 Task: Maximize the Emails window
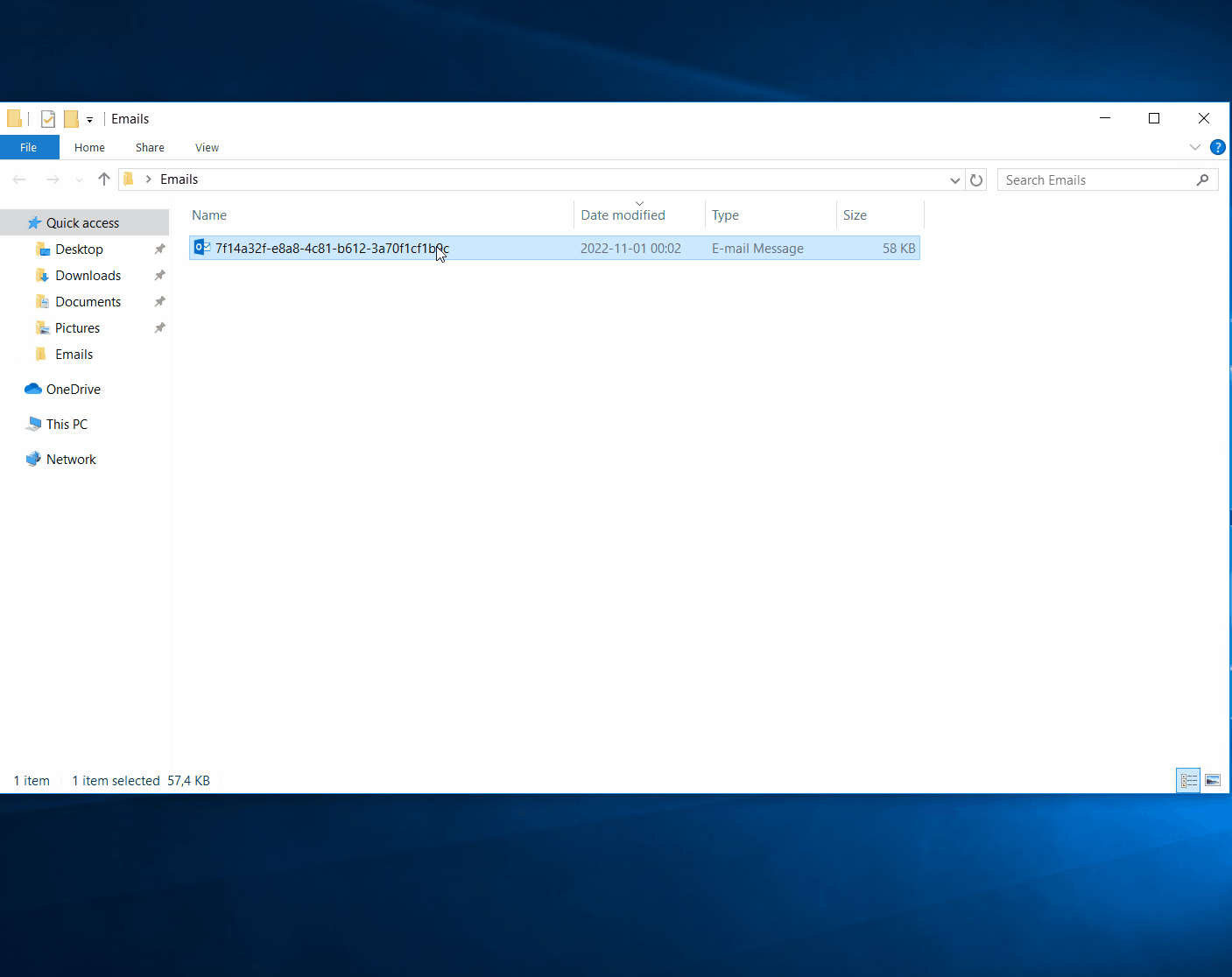(1154, 118)
